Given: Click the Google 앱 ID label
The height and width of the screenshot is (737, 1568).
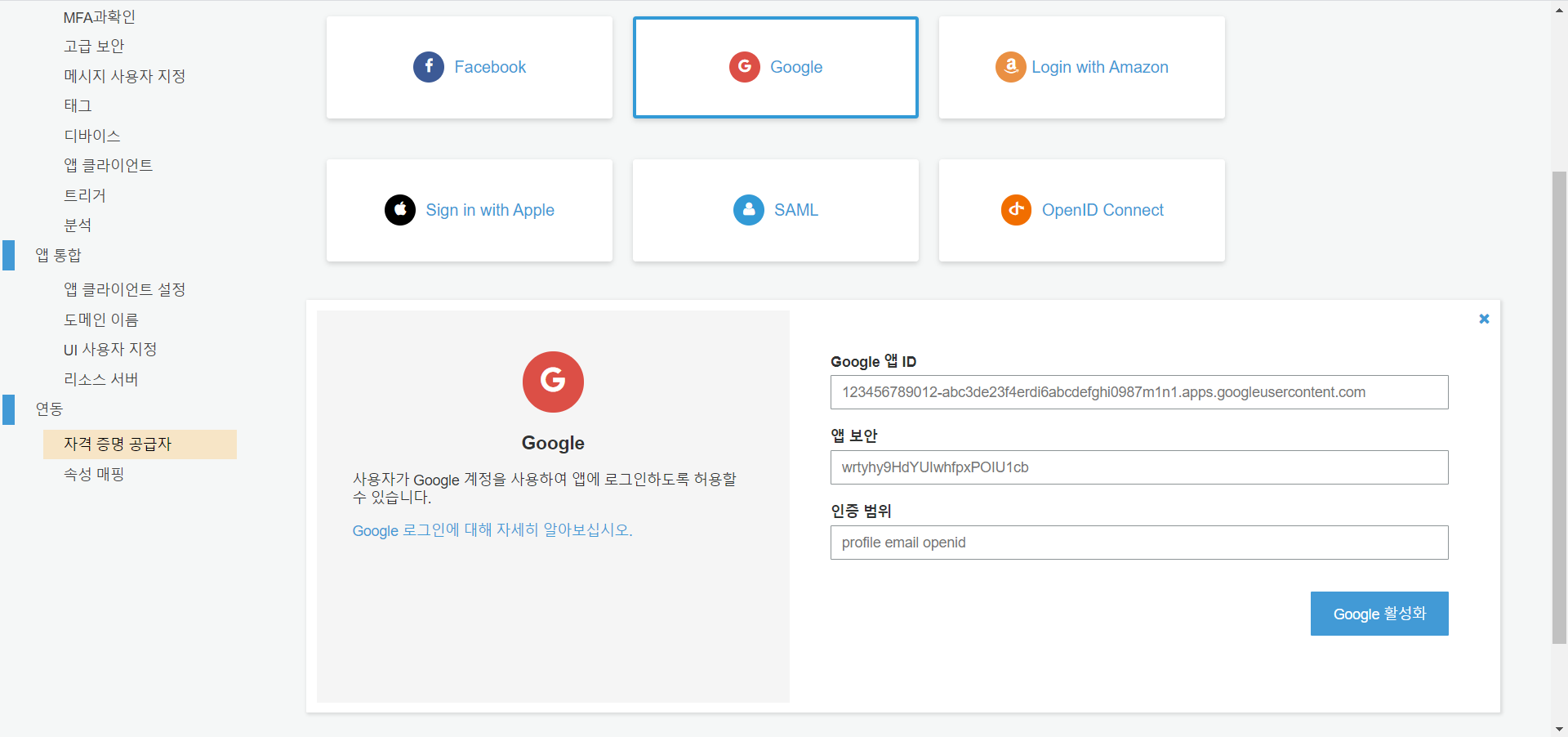Looking at the screenshot, I should pos(873,362).
